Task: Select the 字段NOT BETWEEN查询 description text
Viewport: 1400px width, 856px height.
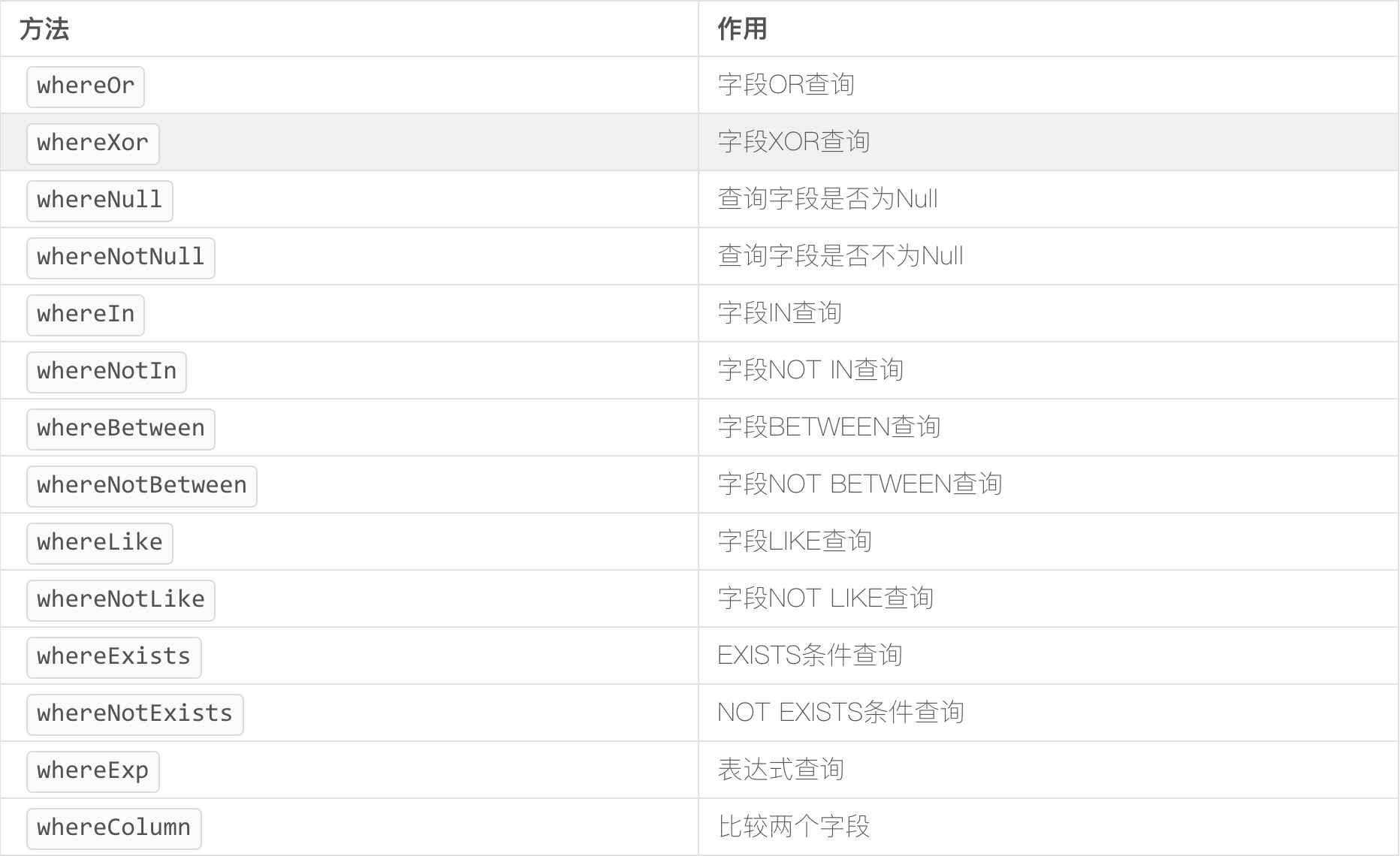Action: (x=860, y=484)
